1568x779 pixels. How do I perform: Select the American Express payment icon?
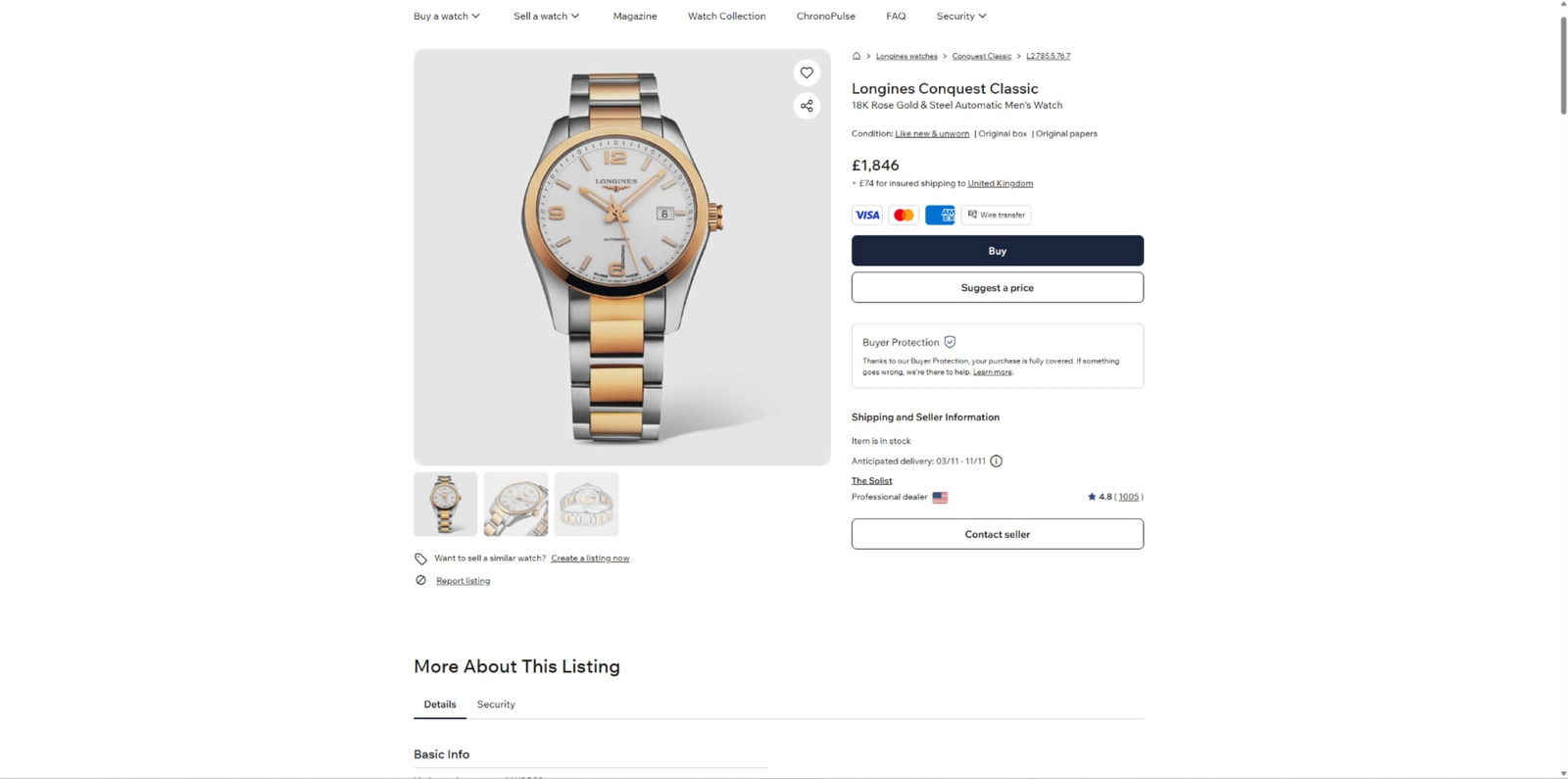[x=939, y=215]
